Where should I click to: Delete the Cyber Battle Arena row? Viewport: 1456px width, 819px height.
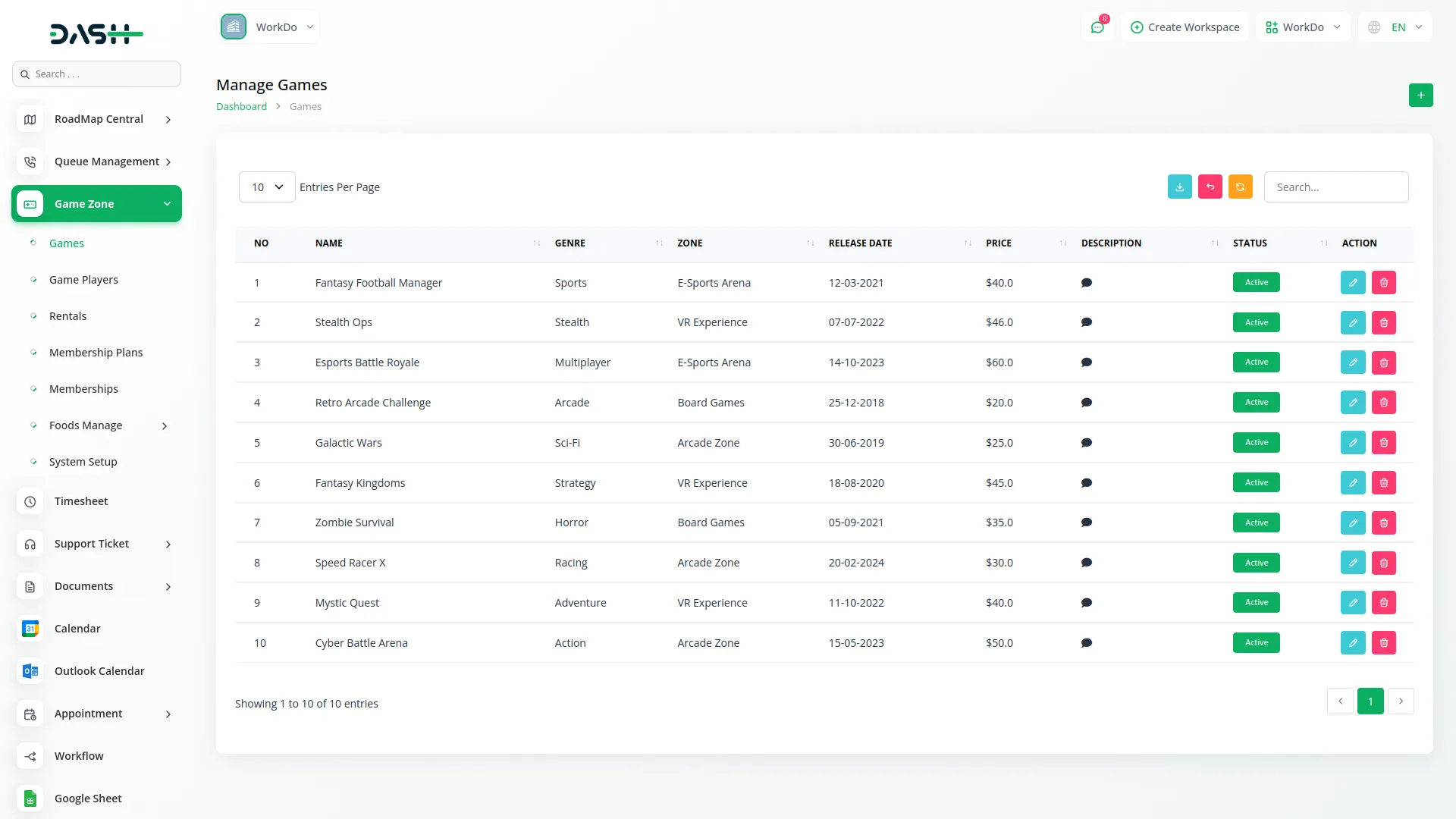(1383, 643)
